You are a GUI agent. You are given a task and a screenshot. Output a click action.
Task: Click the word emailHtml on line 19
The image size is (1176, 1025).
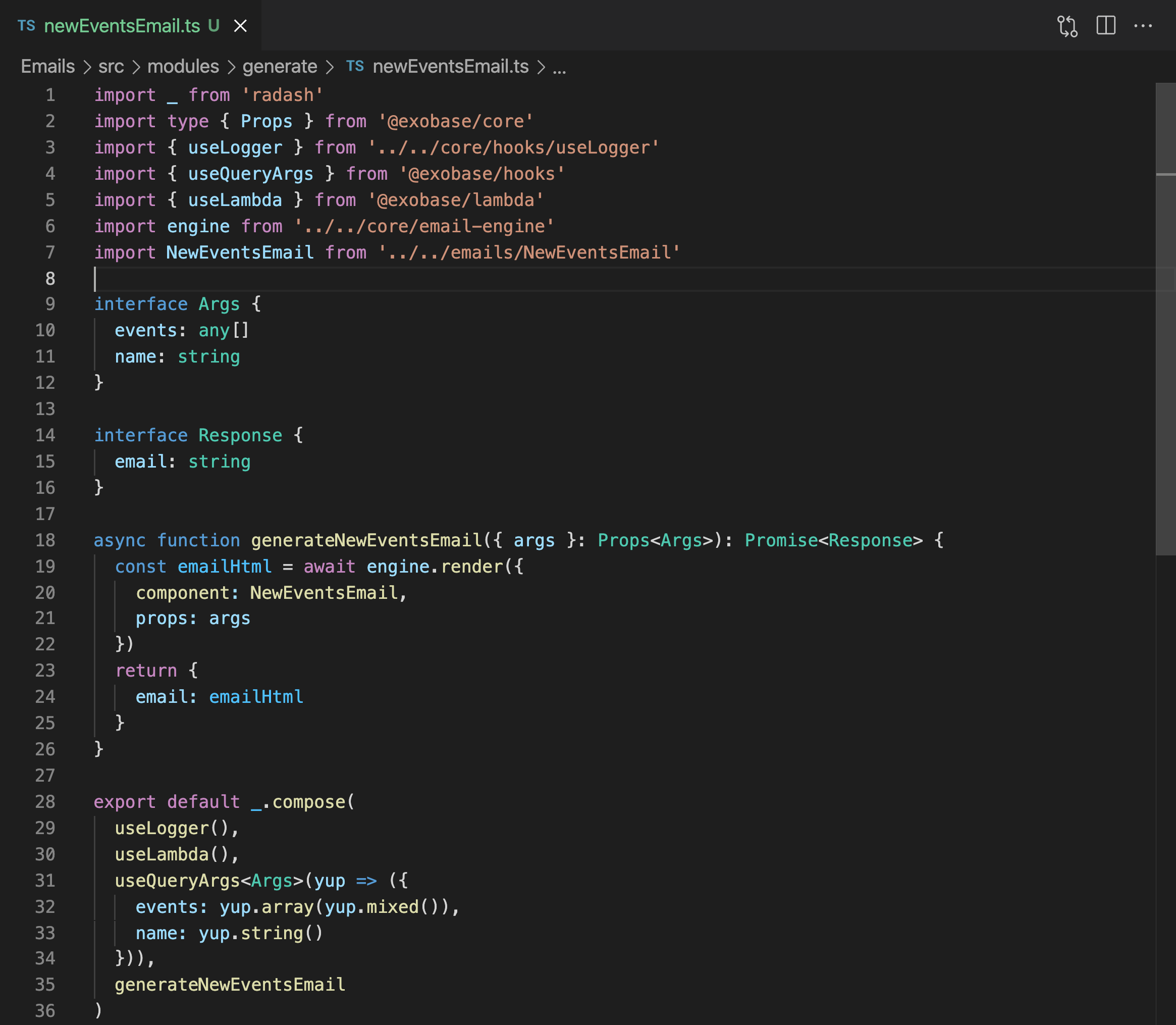tap(224, 566)
